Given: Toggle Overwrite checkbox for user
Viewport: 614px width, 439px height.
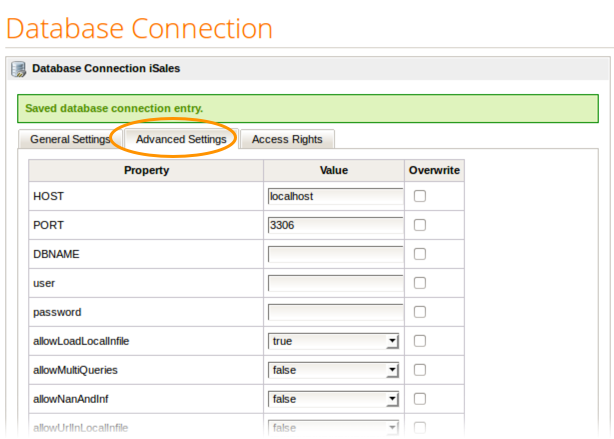Looking at the screenshot, I should click(x=420, y=283).
